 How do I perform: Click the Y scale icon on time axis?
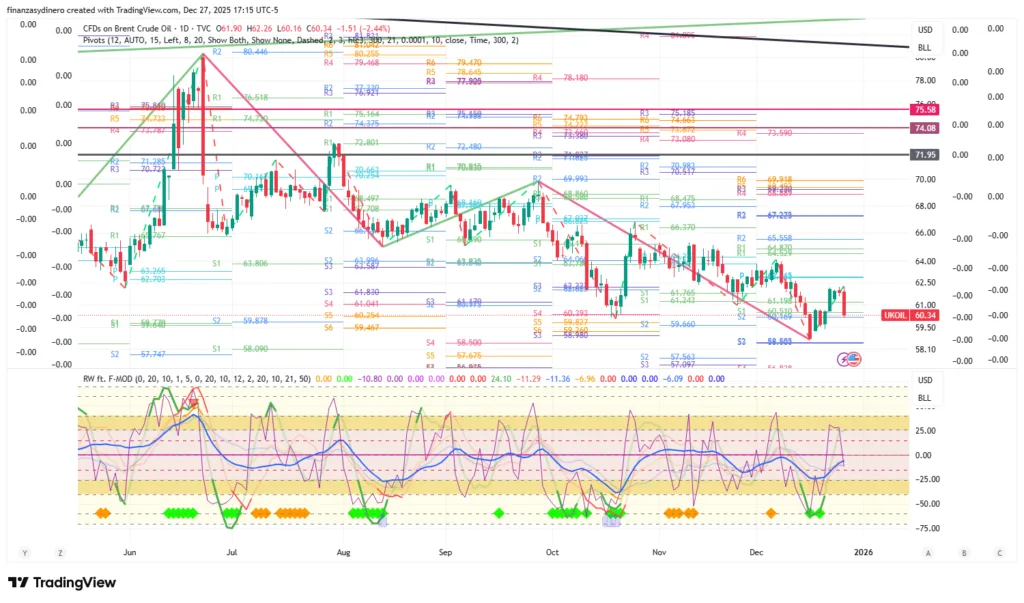click(x=24, y=552)
